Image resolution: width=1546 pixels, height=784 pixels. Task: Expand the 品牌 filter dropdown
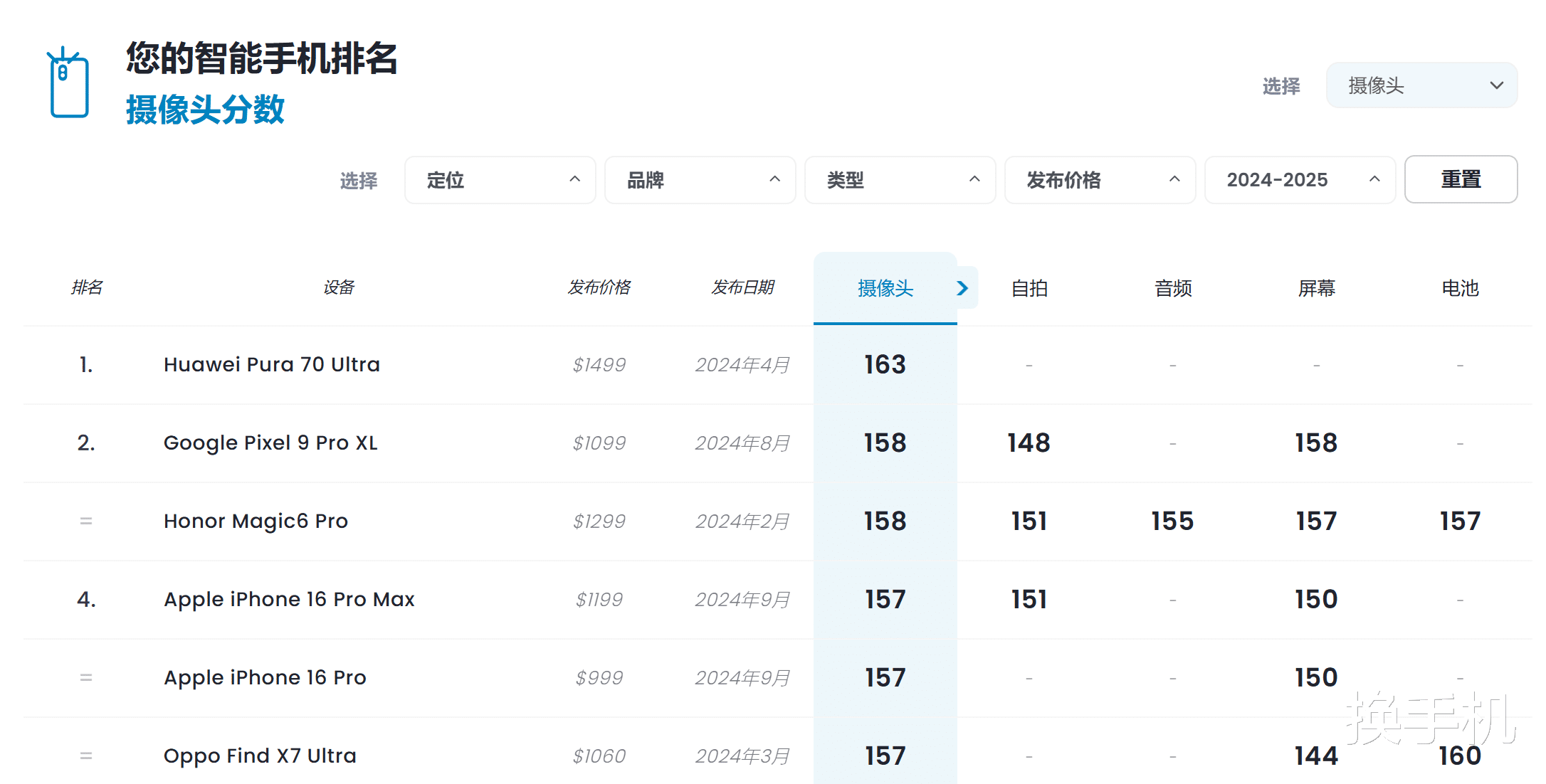(x=700, y=180)
